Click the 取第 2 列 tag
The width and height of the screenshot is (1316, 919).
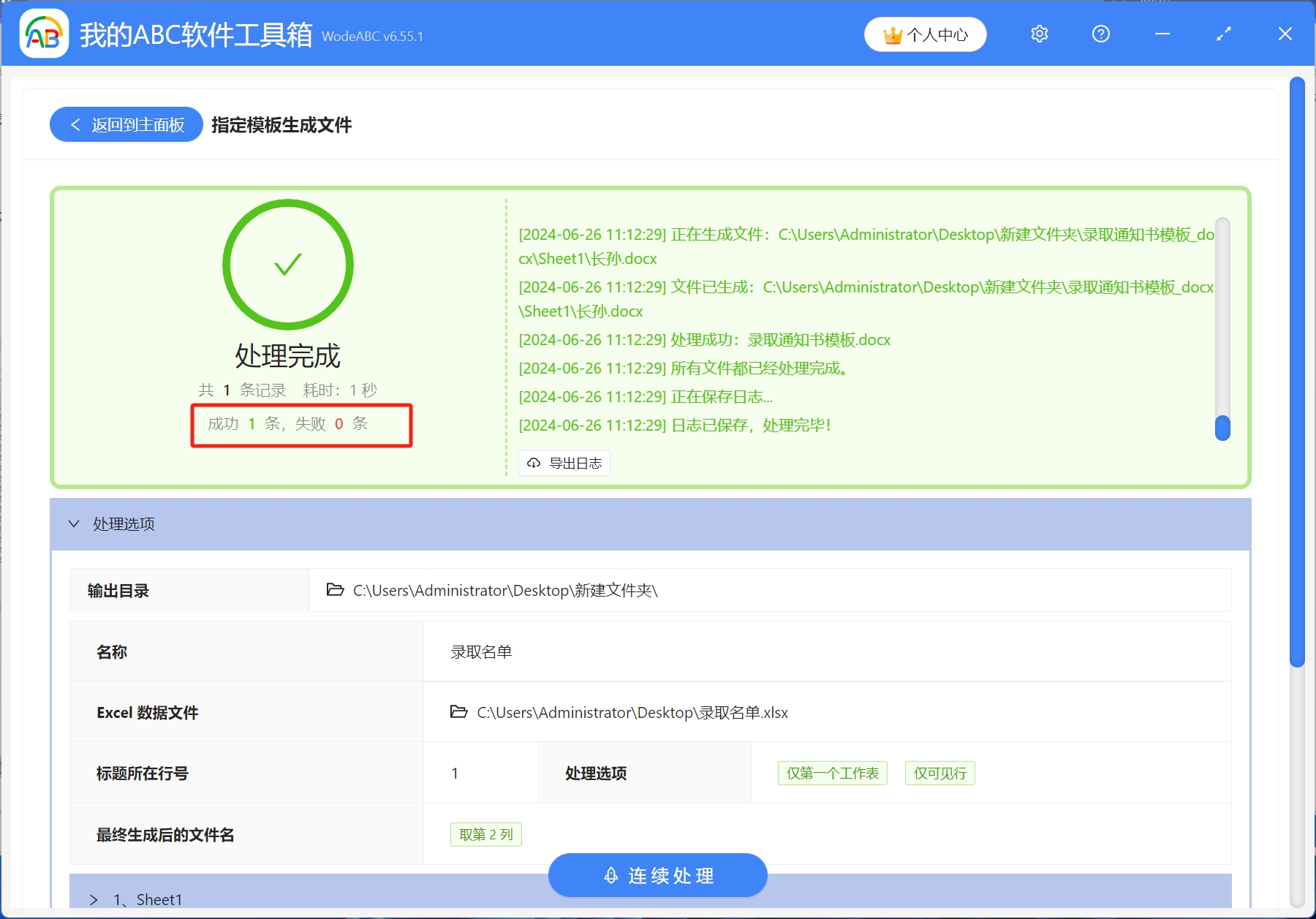tap(485, 834)
